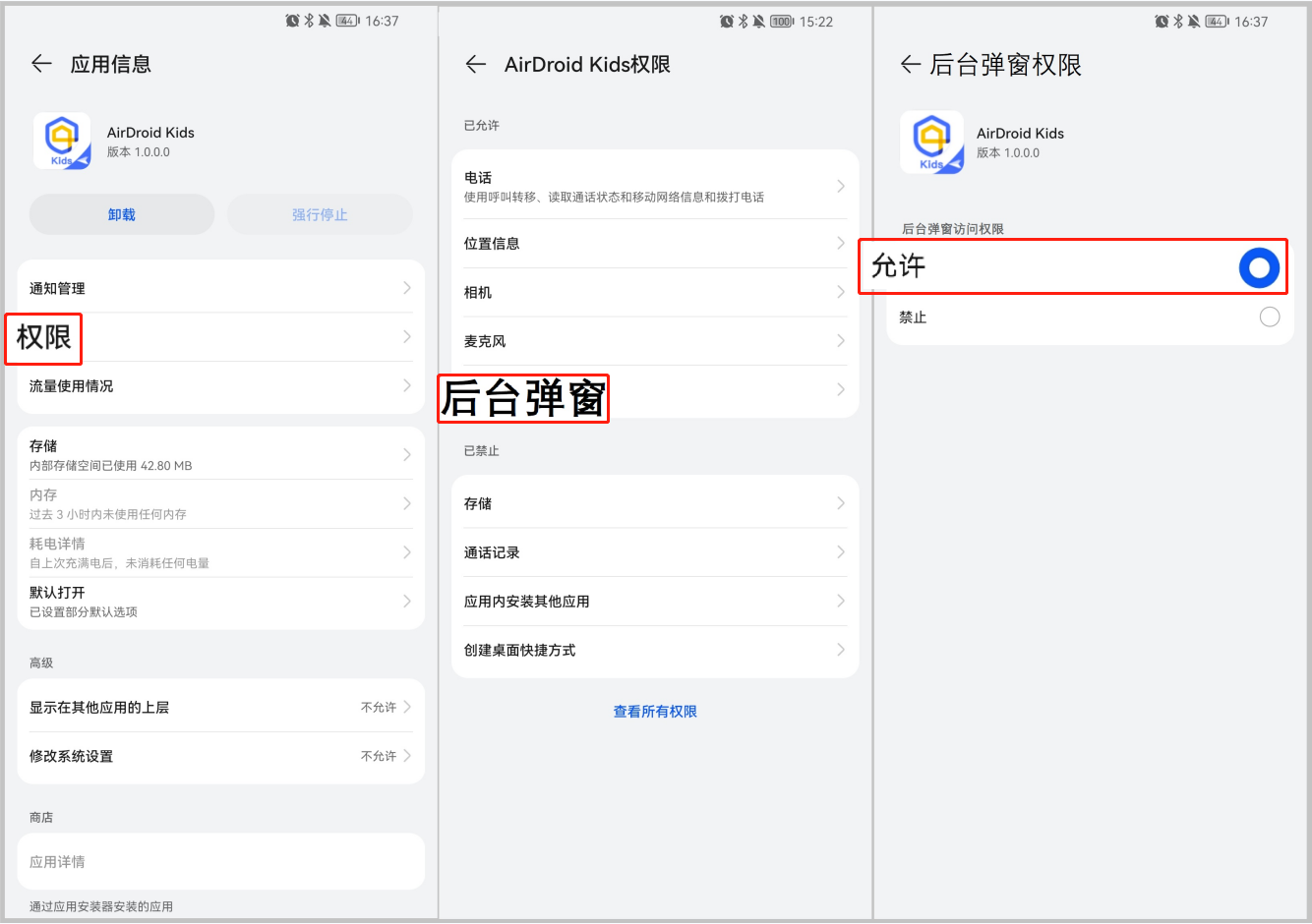1312x924 pixels.
Task: Tap AirDroid Kids app icon in 应用信息
Action: 62,141
